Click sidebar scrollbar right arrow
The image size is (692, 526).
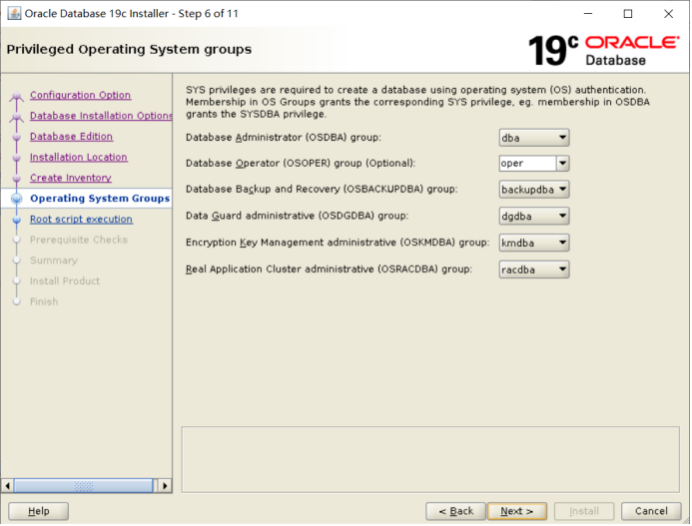(x=165, y=486)
